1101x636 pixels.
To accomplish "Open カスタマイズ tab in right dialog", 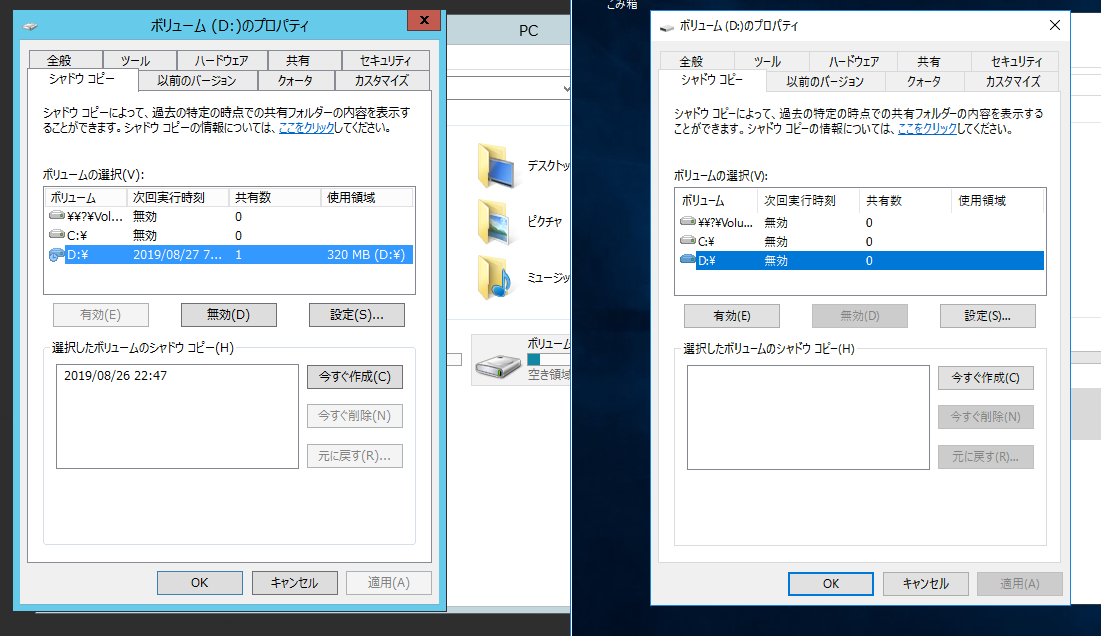I will point(1012,81).
